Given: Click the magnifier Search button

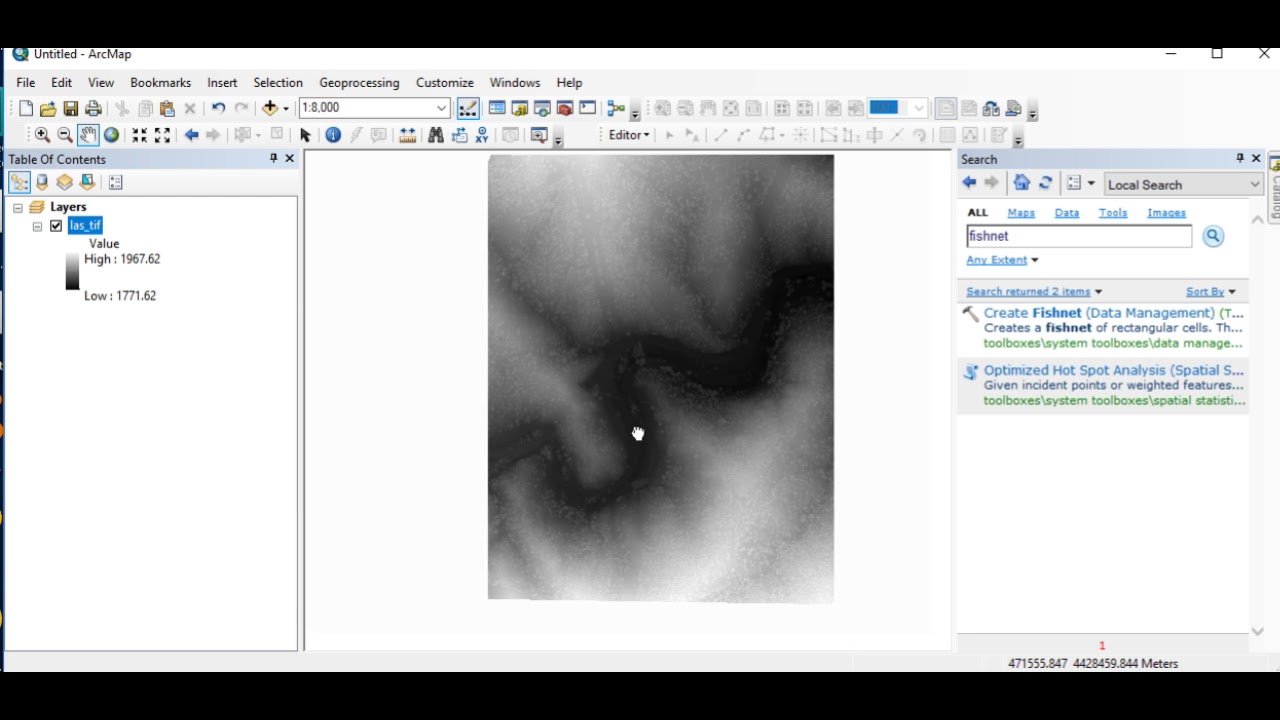Looking at the screenshot, I should click(x=1213, y=236).
